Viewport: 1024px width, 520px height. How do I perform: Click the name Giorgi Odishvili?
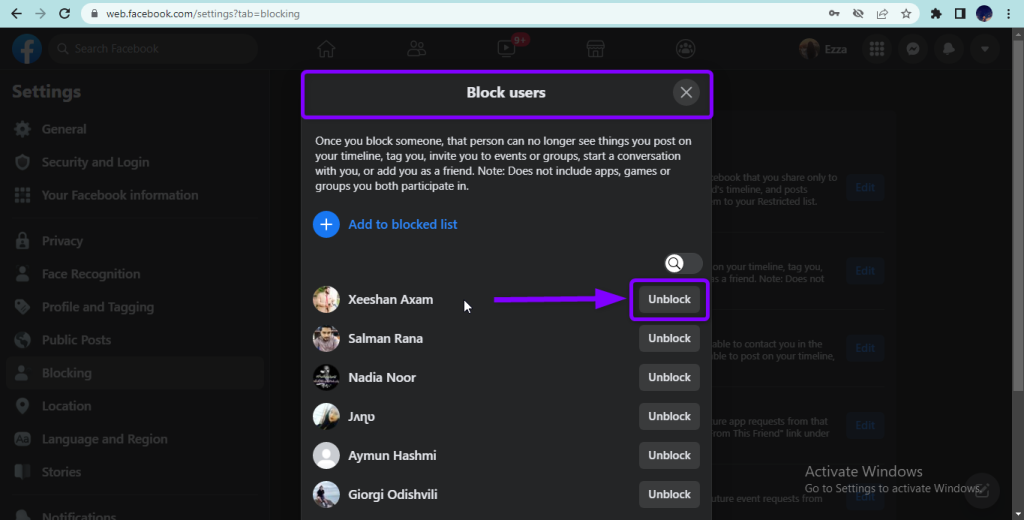point(392,495)
